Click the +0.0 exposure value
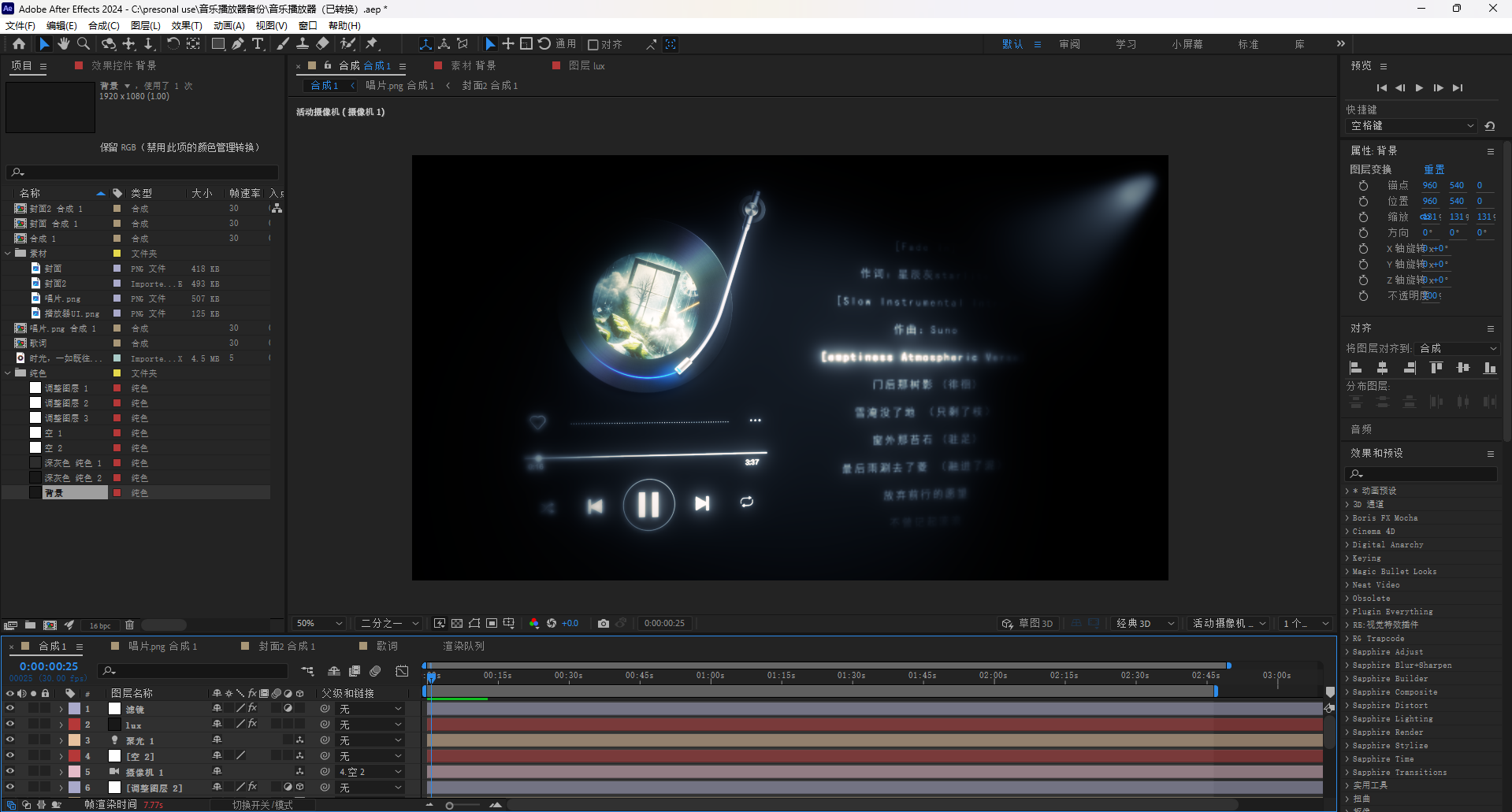 570,624
